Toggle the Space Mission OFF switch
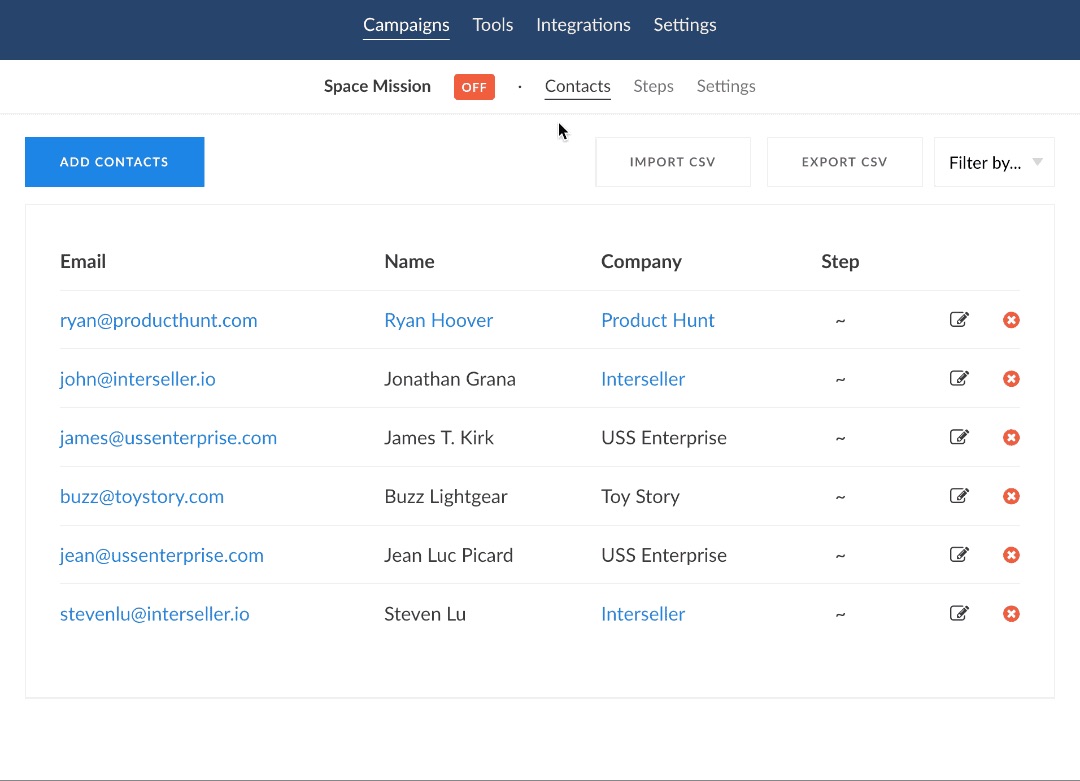Image resolution: width=1080 pixels, height=781 pixels. pyautogui.click(x=474, y=87)
